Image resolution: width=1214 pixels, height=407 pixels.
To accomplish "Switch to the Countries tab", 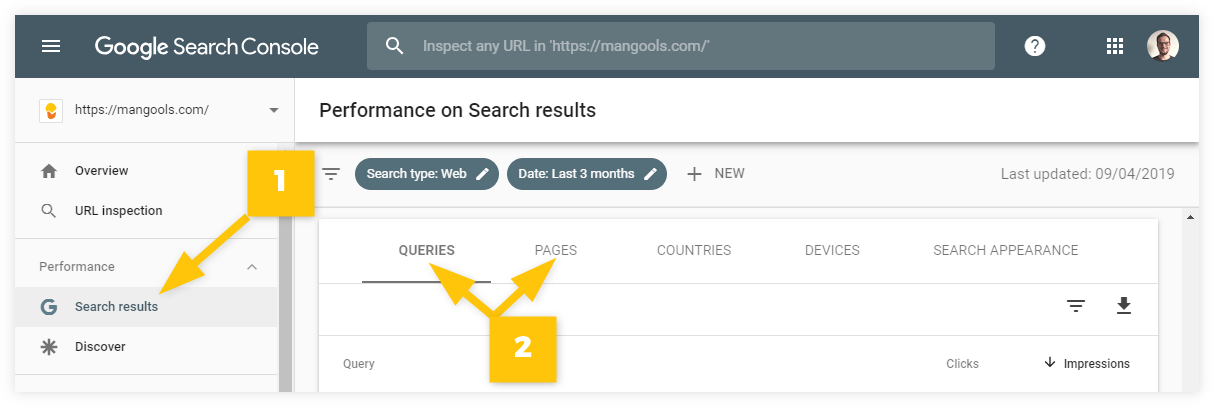I will click(x=694, y=250).
